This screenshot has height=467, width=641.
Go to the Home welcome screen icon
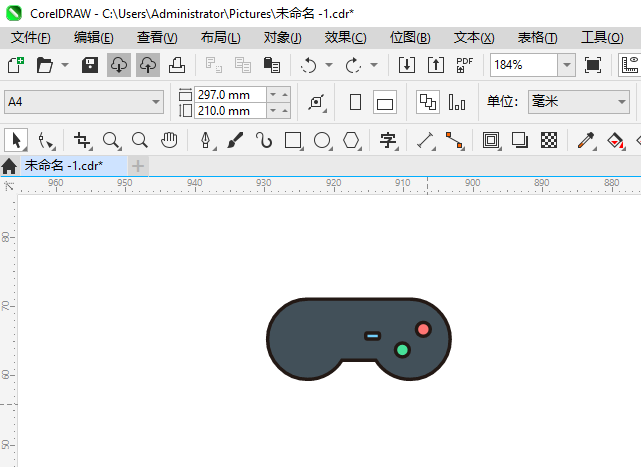[9, 166]
